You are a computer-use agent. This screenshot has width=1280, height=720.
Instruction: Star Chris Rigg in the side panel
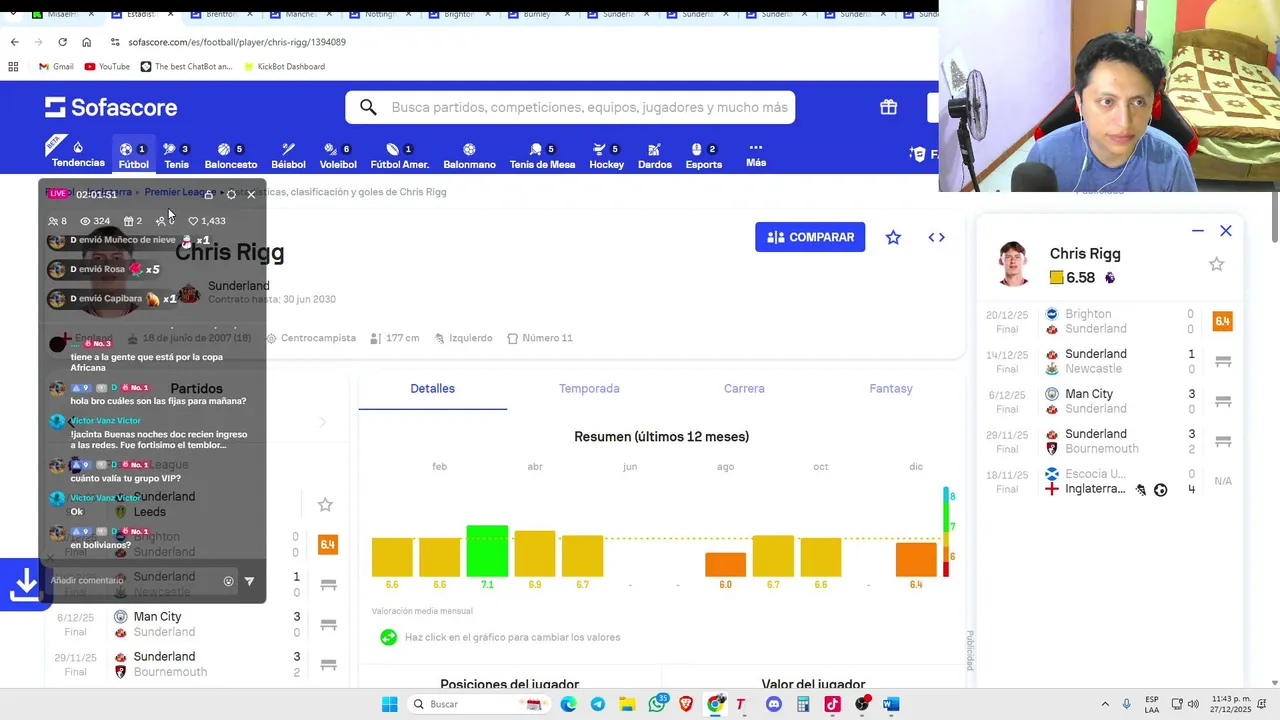point(1216,264)
